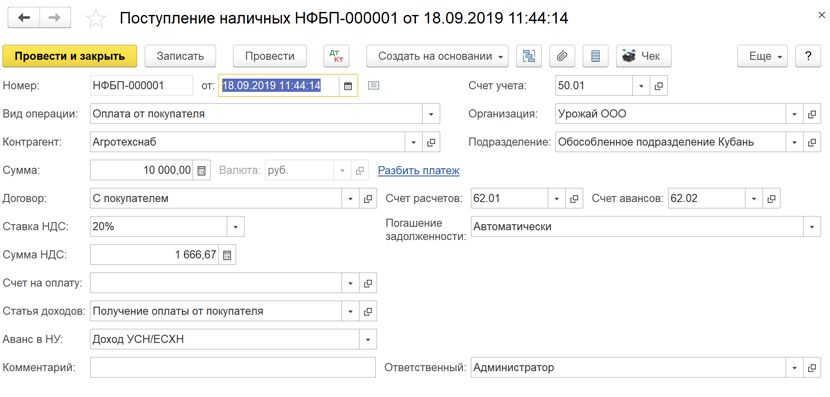Open the Ответственный Администратор record
Screen dimensions: 830x397
click(x=812, y=367)
